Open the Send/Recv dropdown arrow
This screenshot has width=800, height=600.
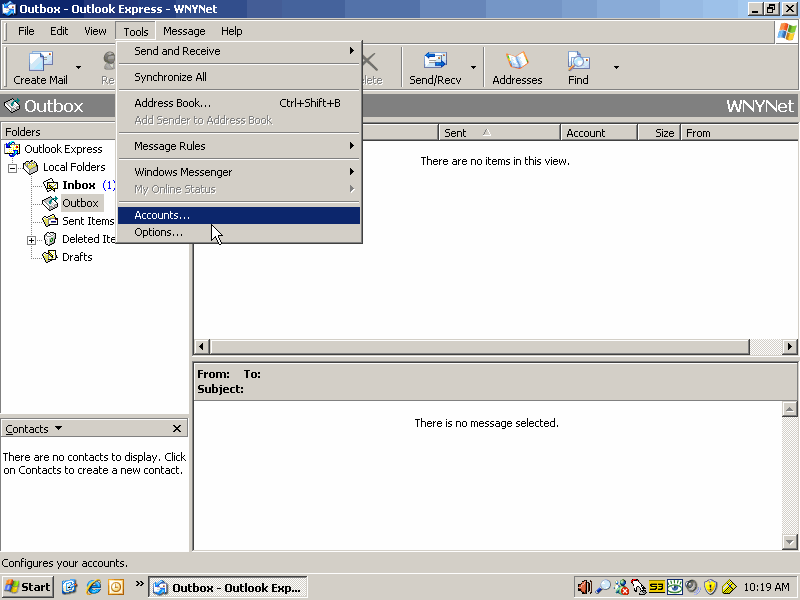473,67
